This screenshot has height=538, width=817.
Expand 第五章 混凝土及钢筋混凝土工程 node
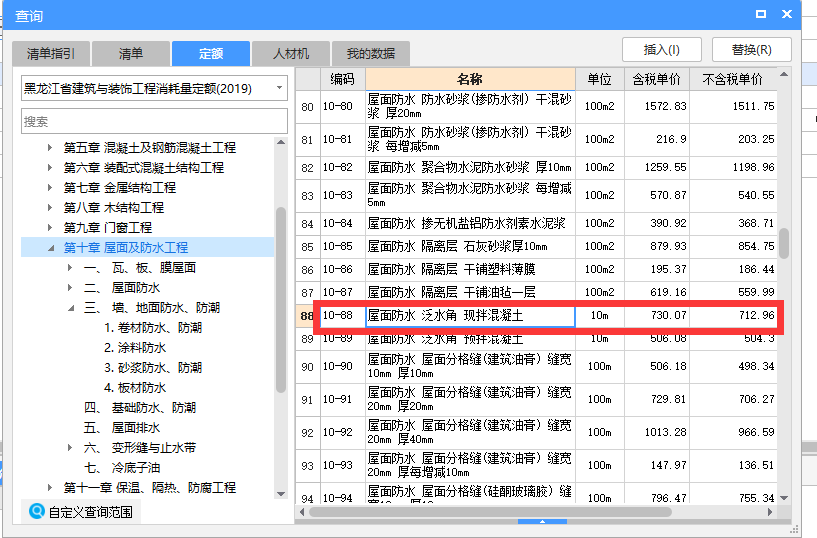tap(49, 147)
